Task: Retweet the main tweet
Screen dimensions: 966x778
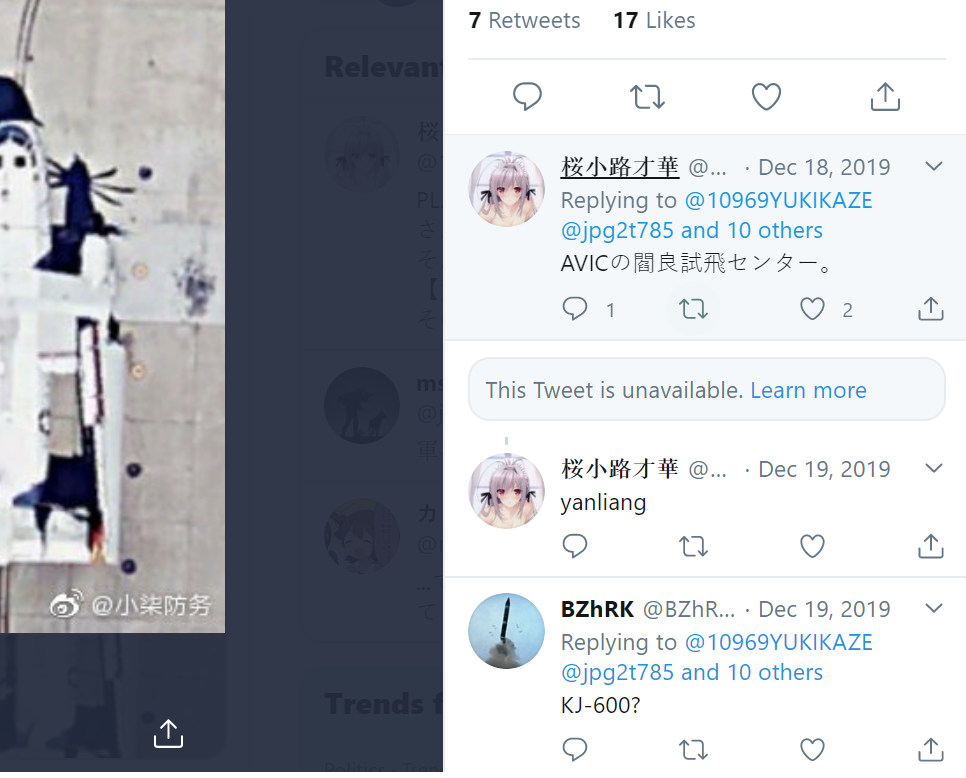Action: [647, 97]
